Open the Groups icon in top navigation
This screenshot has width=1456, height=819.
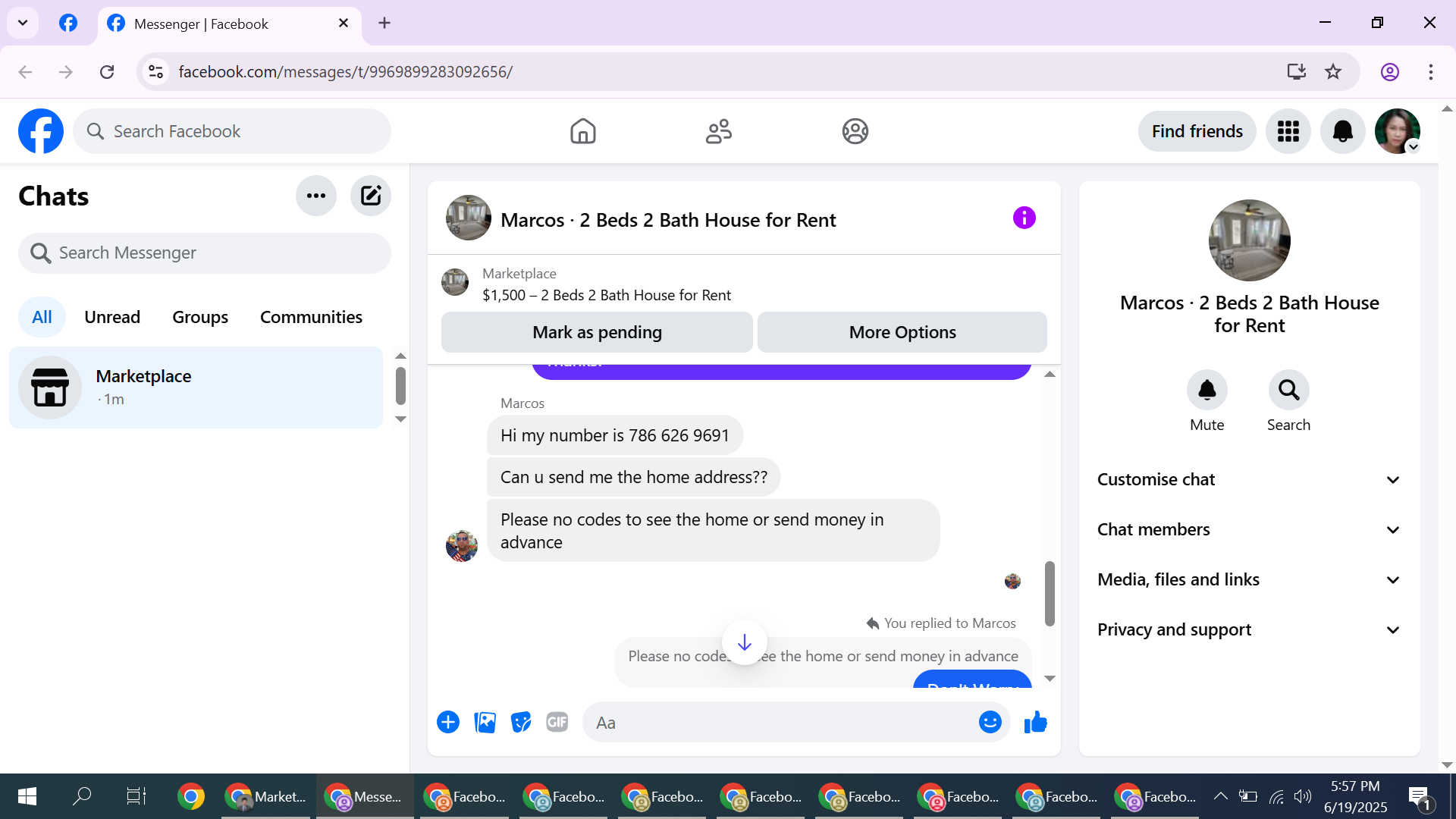click(855, 131)
